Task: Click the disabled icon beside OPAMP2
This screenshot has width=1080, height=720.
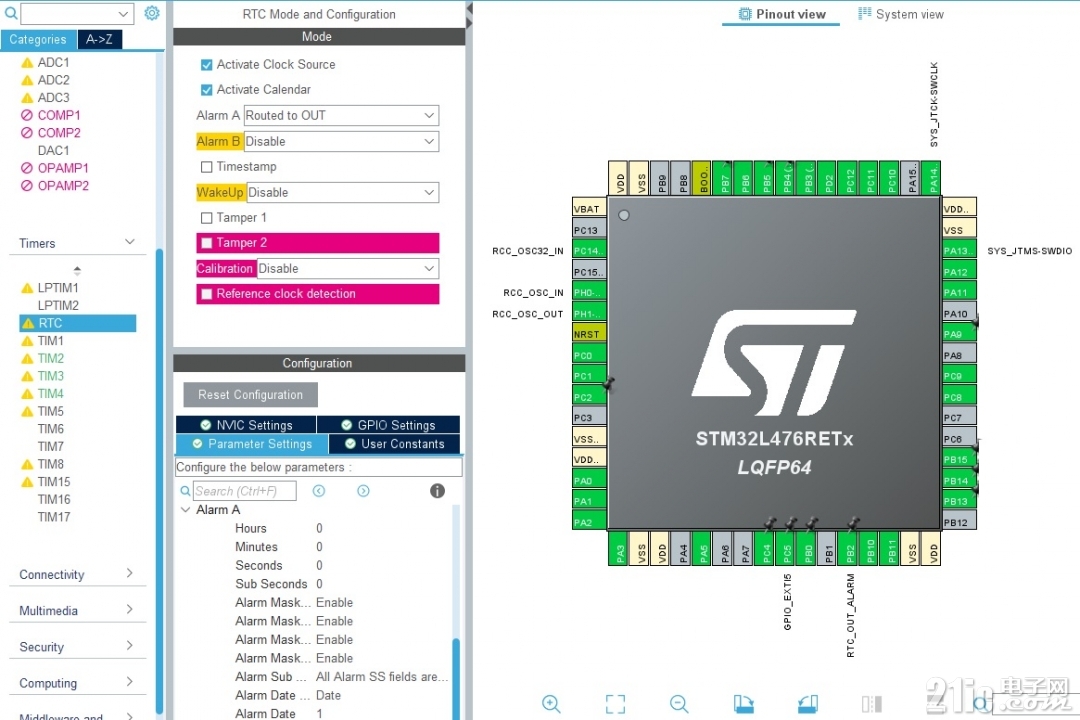Action: [x=27, y=185]
